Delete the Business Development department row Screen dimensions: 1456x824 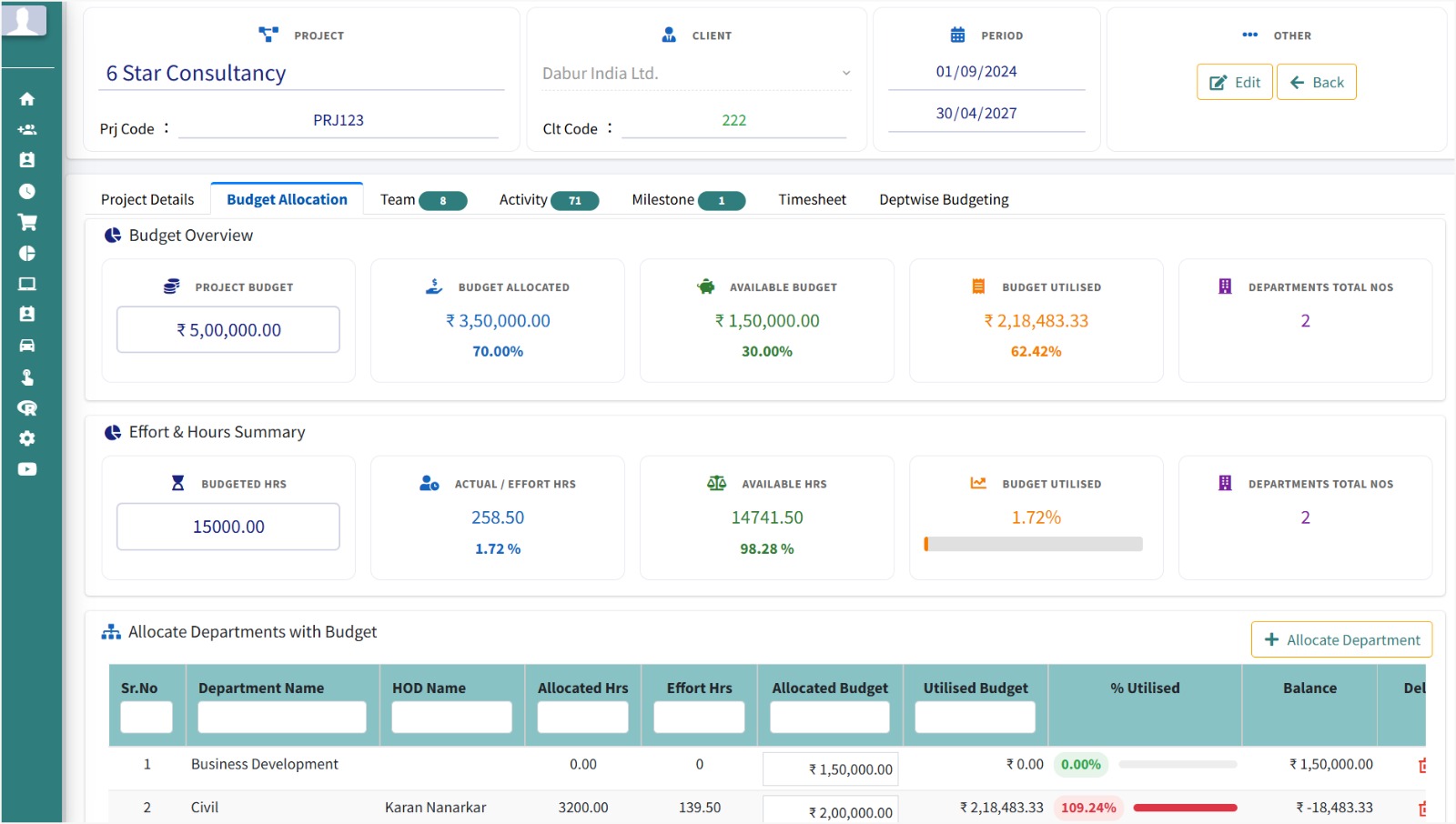[x=1422, y=766]
